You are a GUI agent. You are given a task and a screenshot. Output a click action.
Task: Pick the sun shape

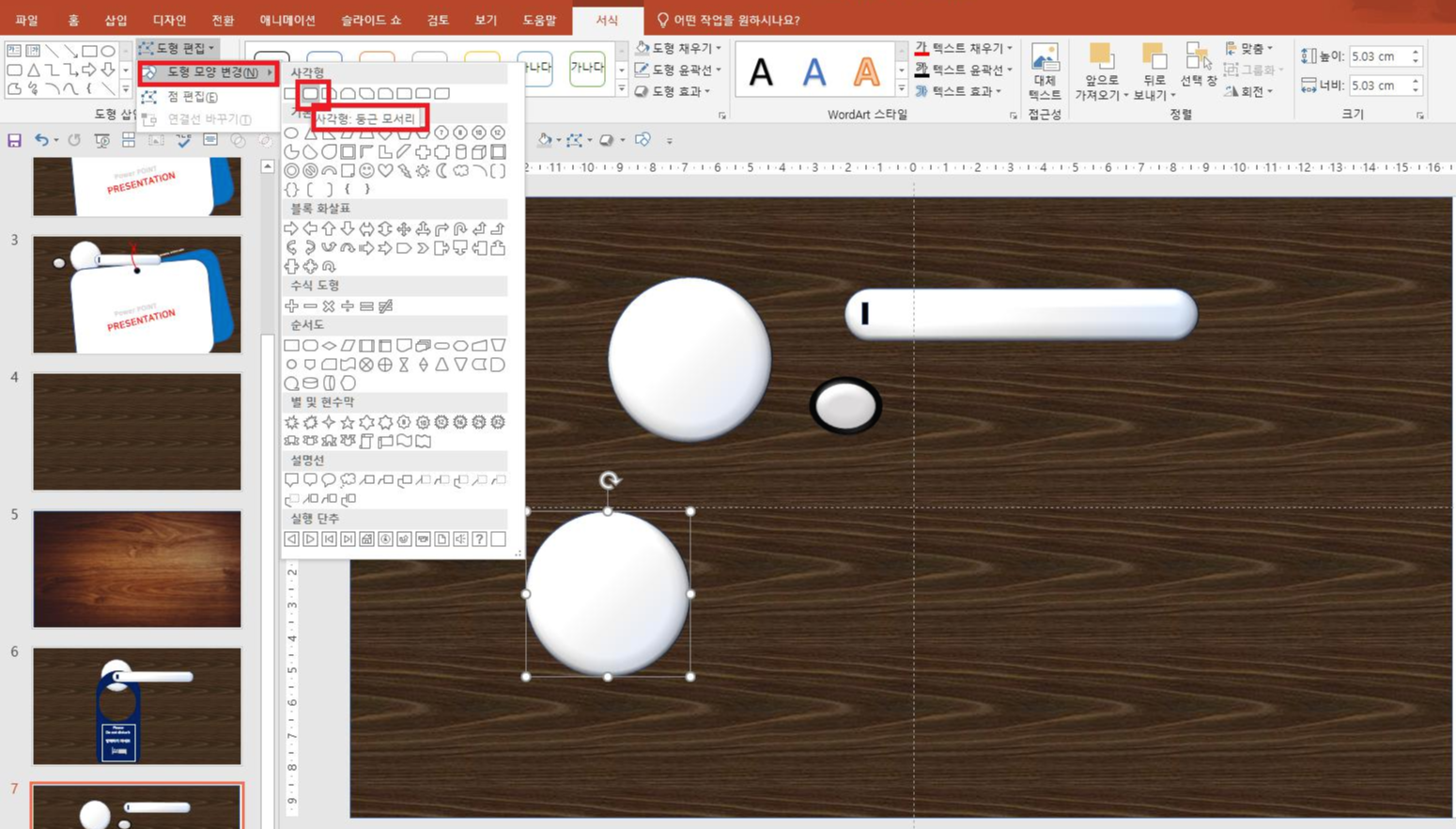(x=423, y=171)
